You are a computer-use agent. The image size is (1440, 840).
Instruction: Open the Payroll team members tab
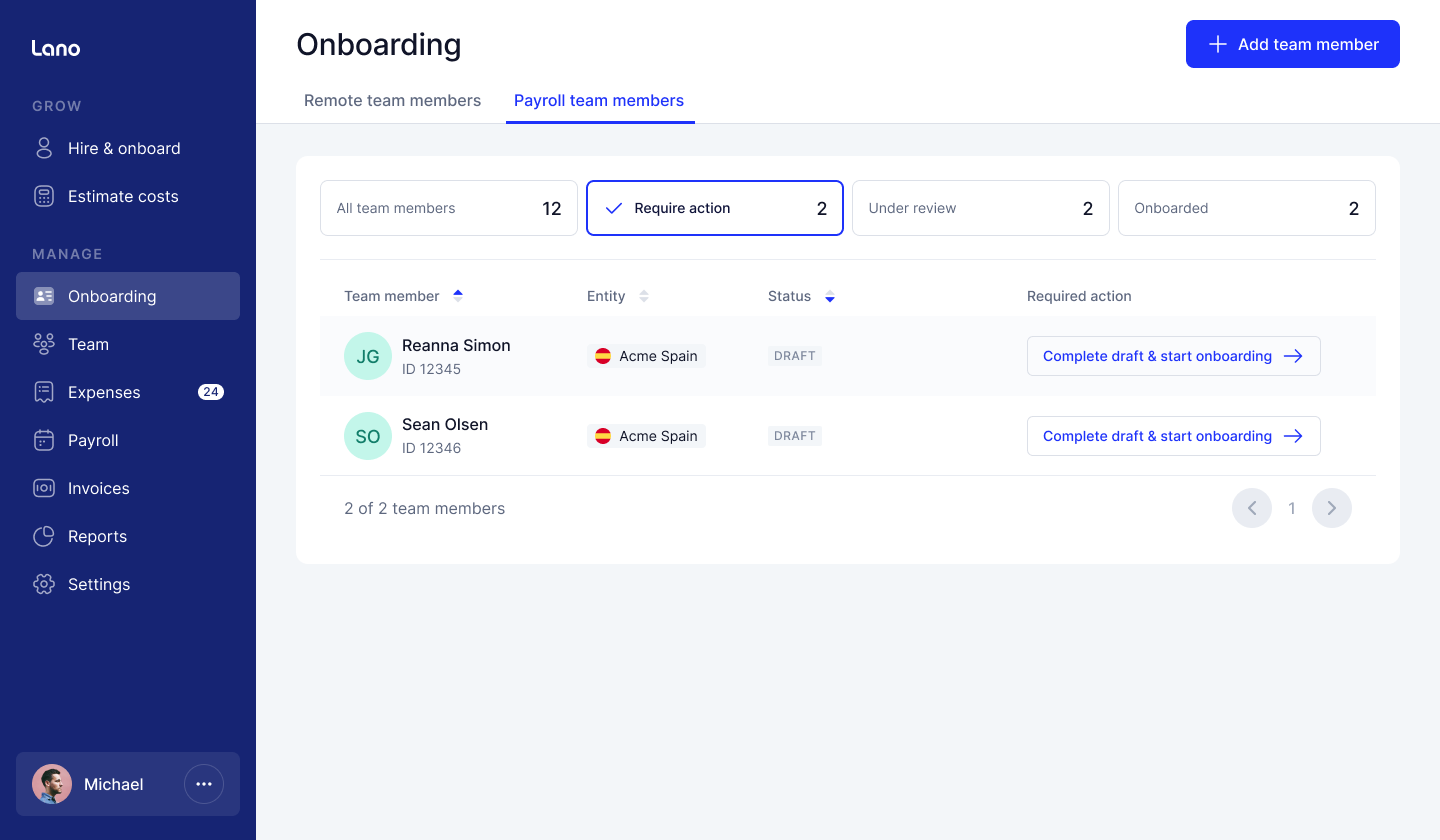pos(599,100)
